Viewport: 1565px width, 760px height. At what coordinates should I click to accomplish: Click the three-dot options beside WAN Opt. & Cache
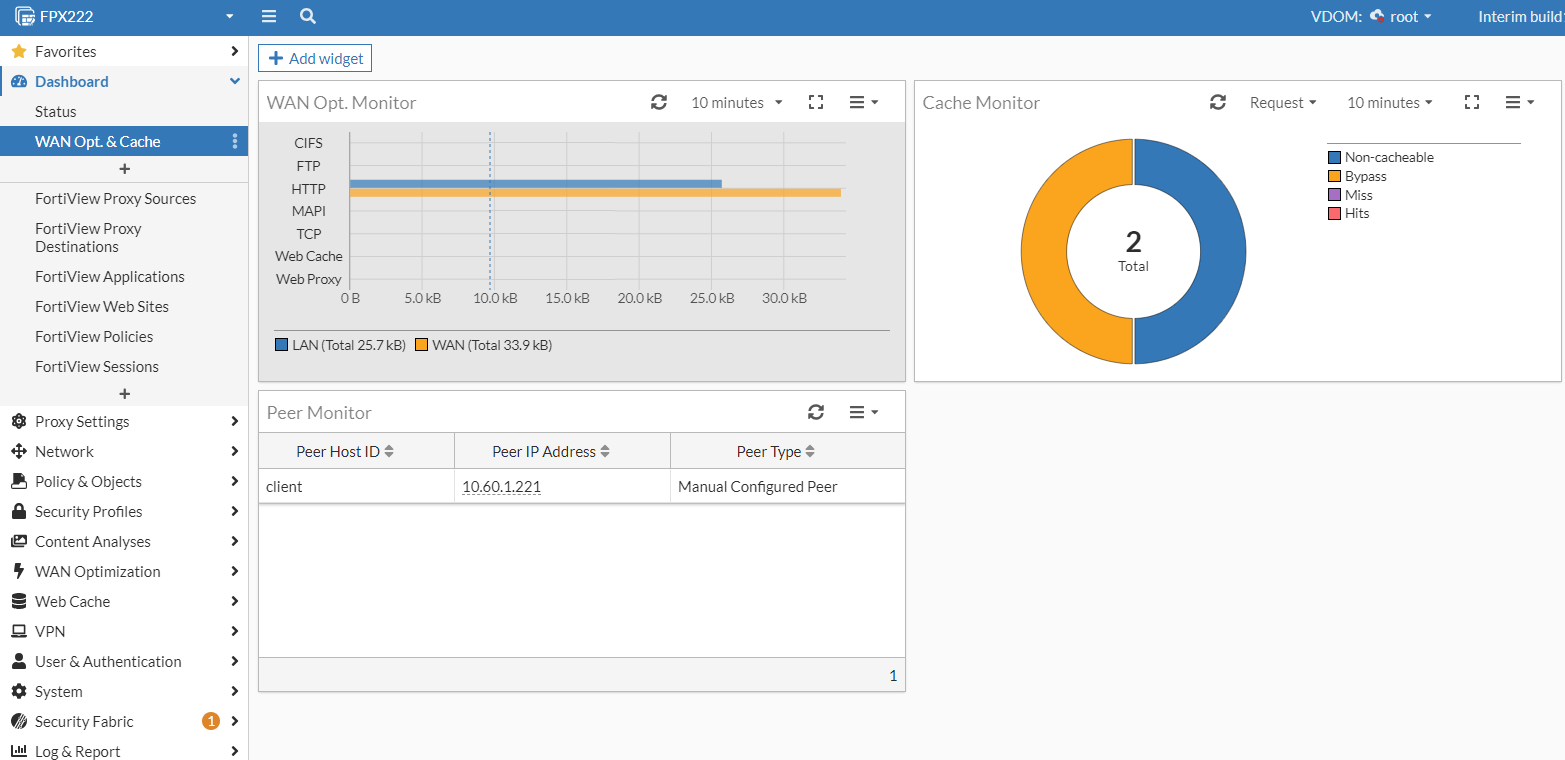[x=235, y=141]
